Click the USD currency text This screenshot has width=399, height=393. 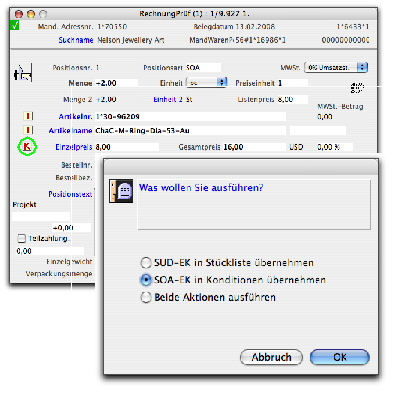tap(296, 147)
